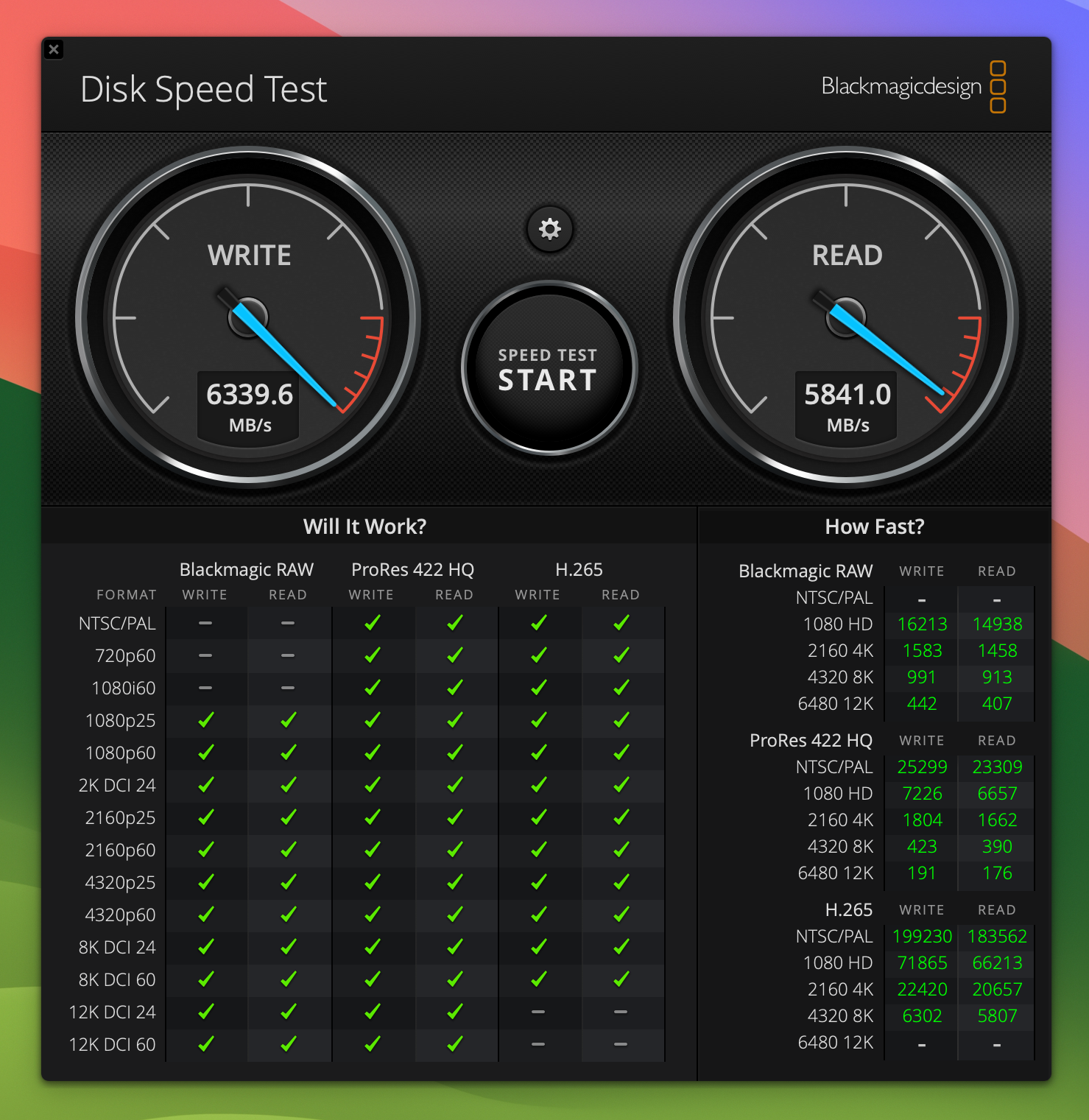Click ProRes 1080 HD write value 7226

[x=922, y=794]
